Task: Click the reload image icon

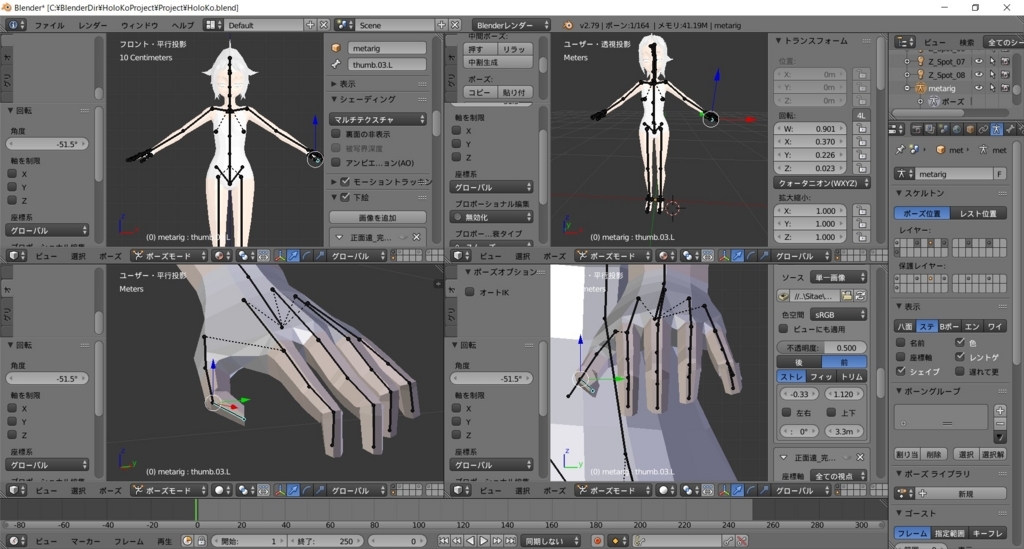Action: click(x=861, y=296)
